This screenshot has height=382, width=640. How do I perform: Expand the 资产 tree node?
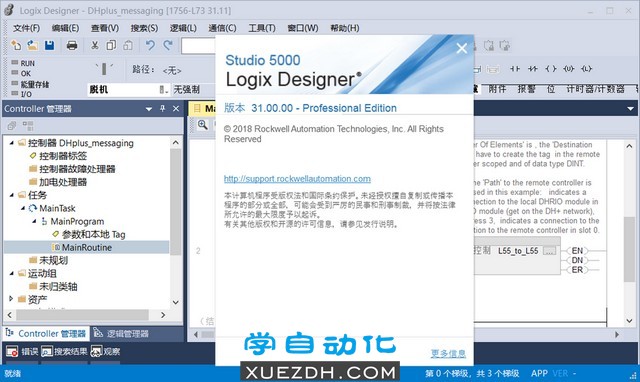tap(11, 299)
